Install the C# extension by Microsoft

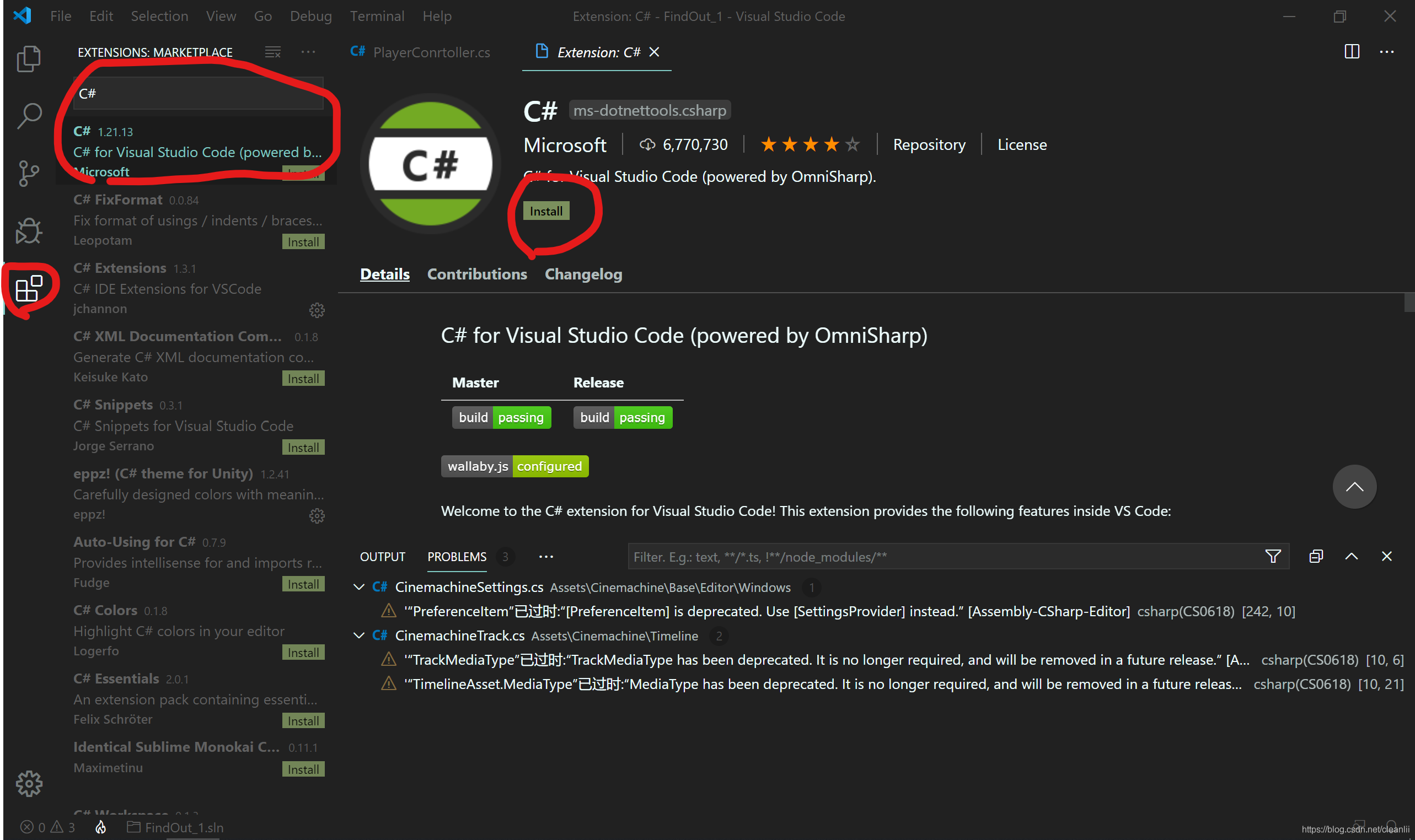(x=546, y=211)
